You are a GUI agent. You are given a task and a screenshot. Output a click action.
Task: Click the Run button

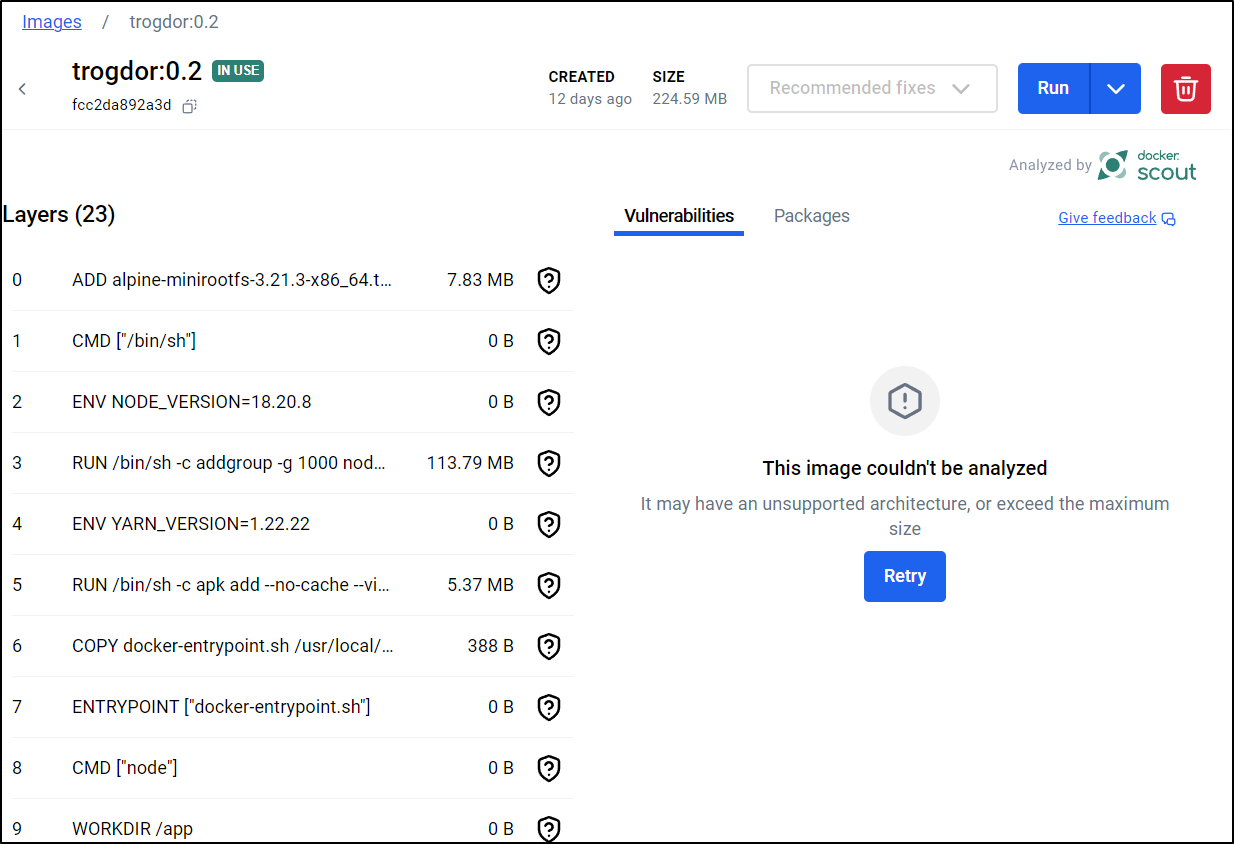coord(1053,88)
